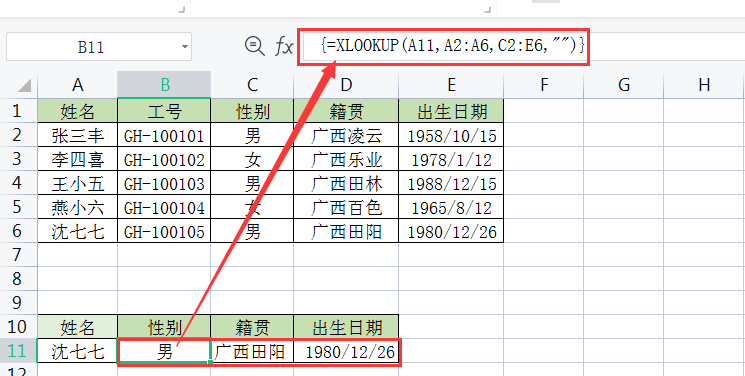Select cell E6 containing 1980/12/26

coord(451,231)
